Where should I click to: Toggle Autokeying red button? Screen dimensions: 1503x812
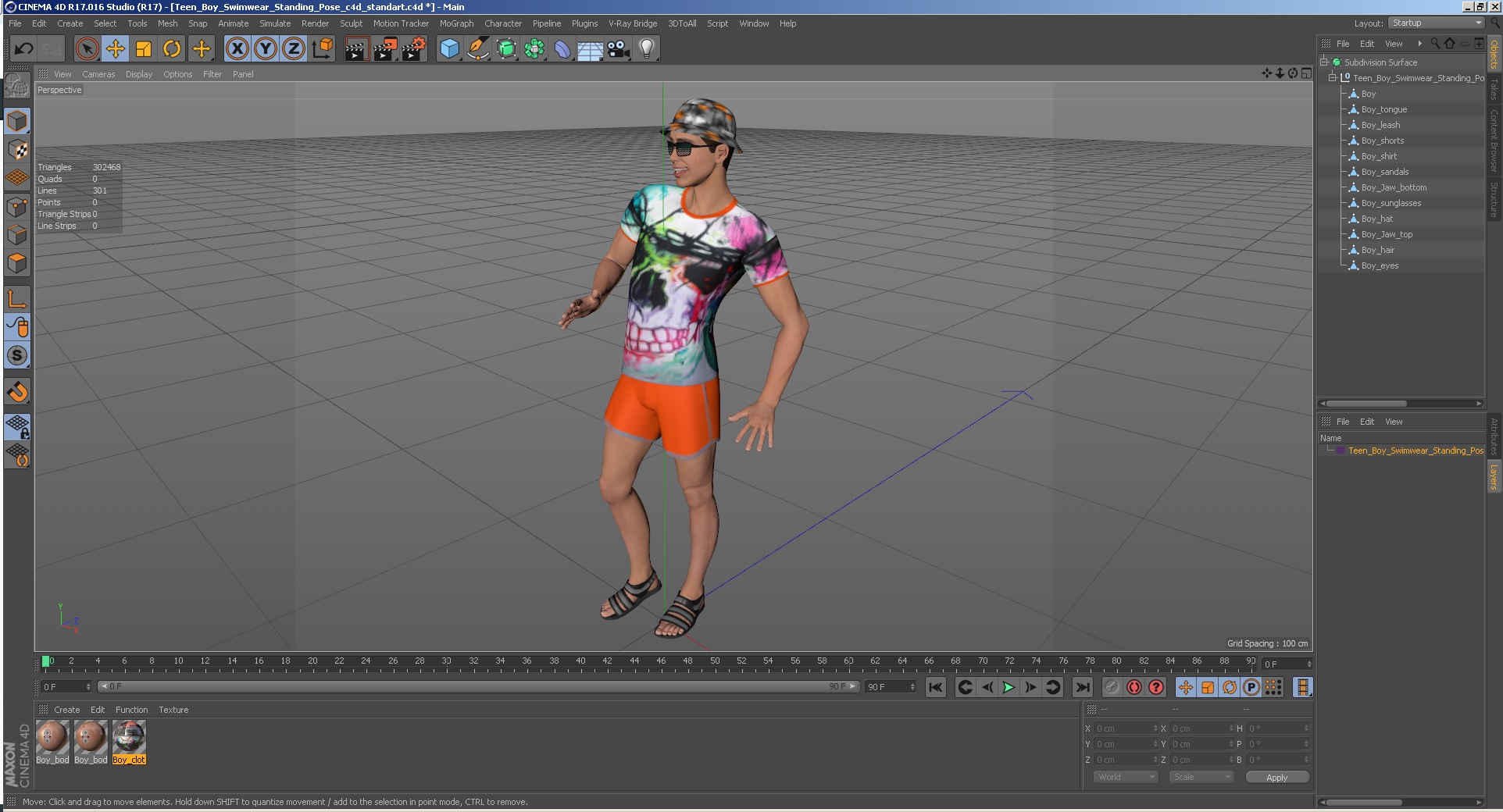(x=1134, y=687)
